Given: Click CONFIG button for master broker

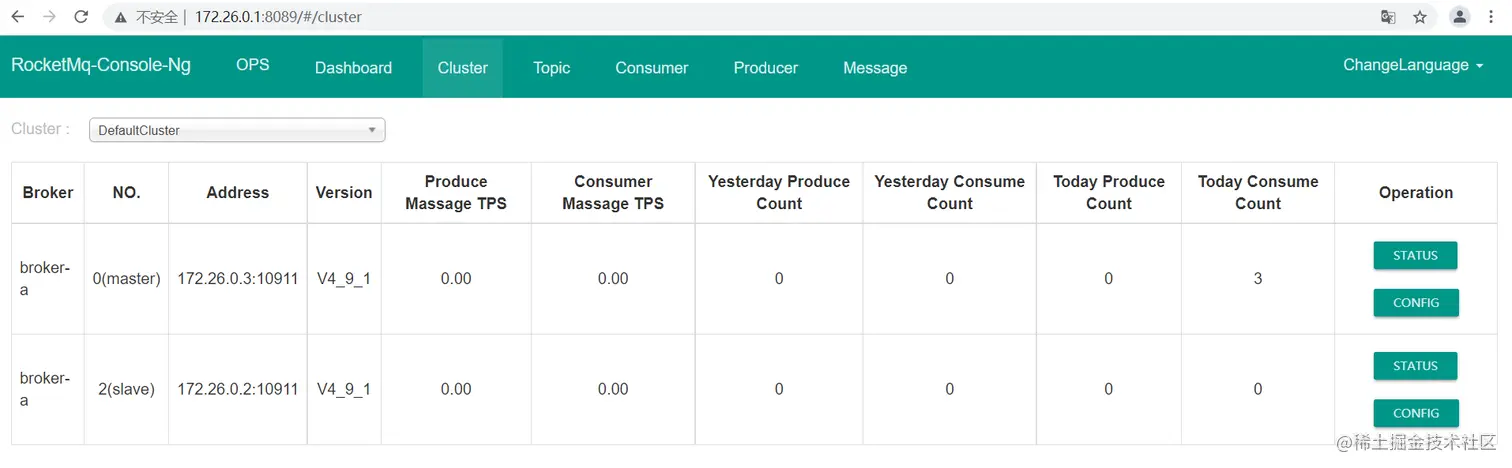Looking at the screenshot, I should [x=1415, y=303].
